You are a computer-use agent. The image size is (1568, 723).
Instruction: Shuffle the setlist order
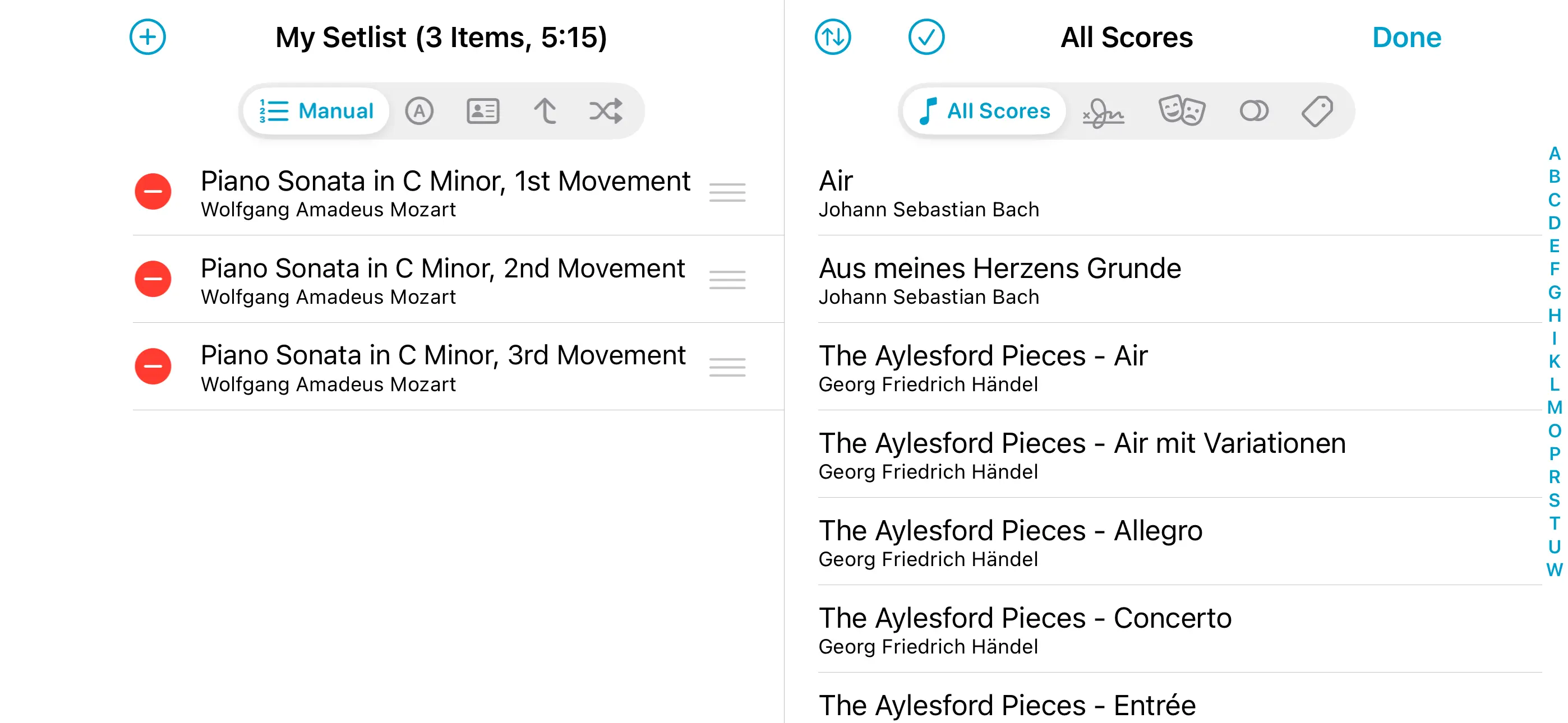[x=606, y=112]
